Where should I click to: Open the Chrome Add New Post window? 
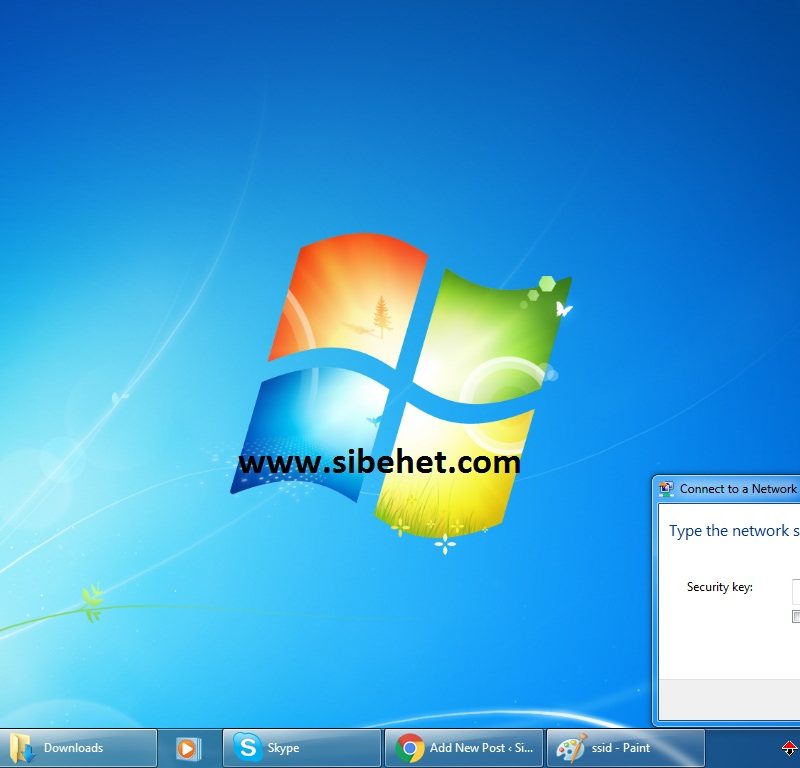tap(464, 749)
